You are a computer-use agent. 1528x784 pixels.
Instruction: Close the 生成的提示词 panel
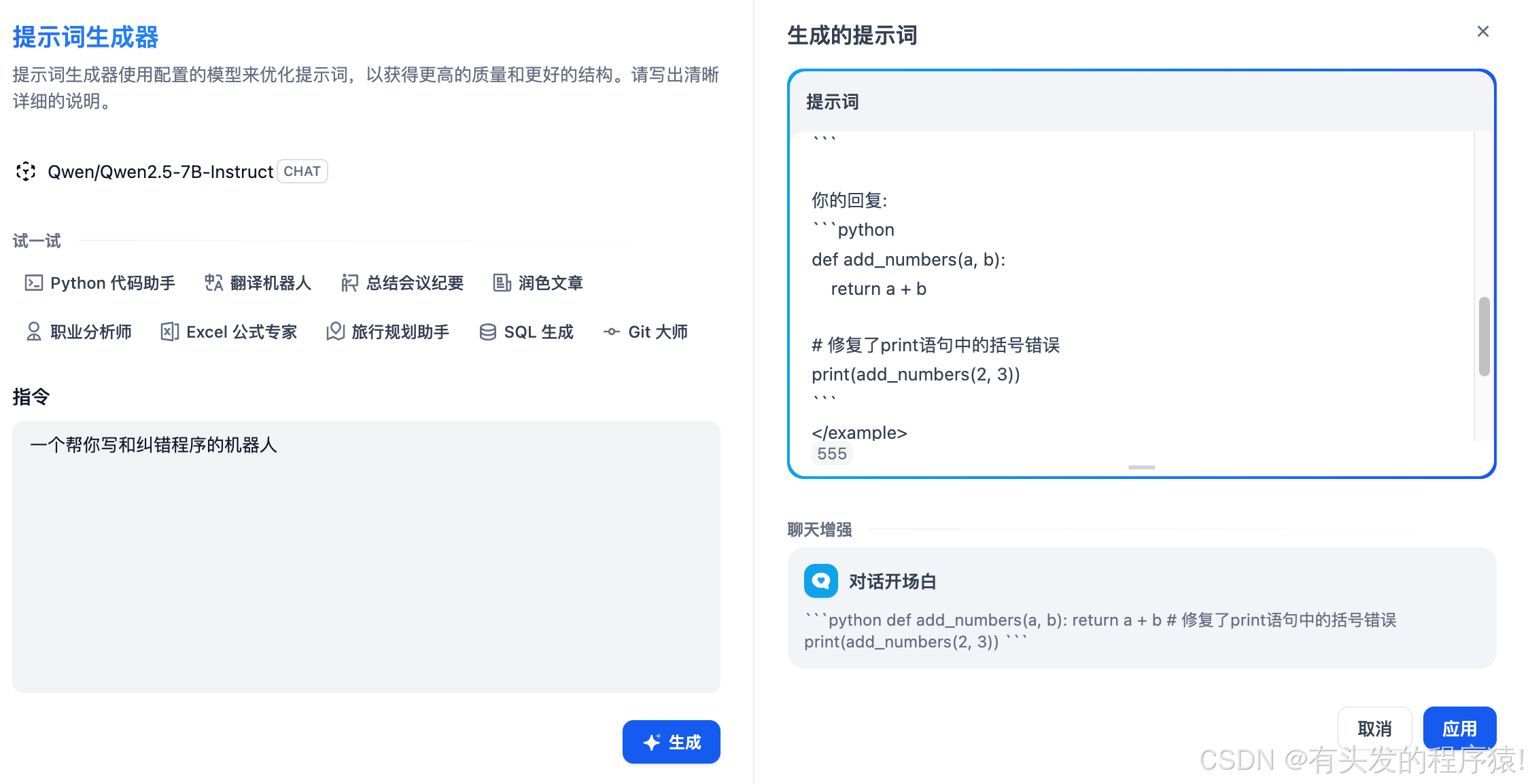pyautogui.click(x=1482, y=32)
